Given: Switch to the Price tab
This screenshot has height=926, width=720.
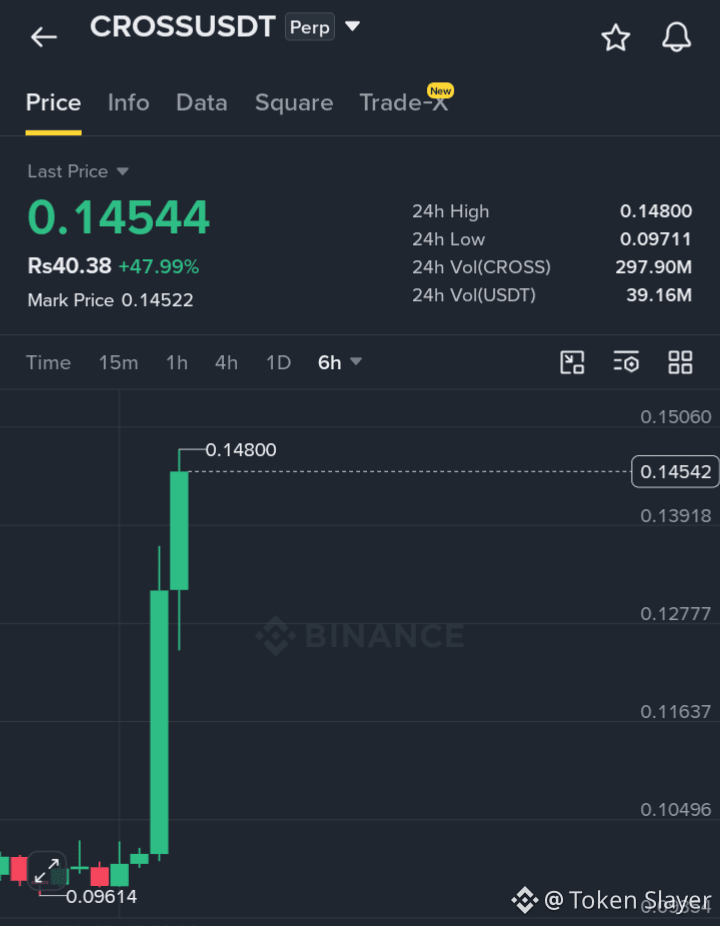Looking at the screenshot, I should 53,103.
